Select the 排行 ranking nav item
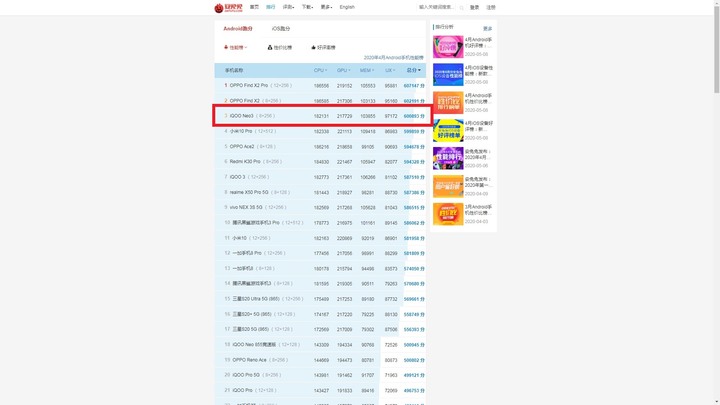720x405 pixels. click(270, 7)
